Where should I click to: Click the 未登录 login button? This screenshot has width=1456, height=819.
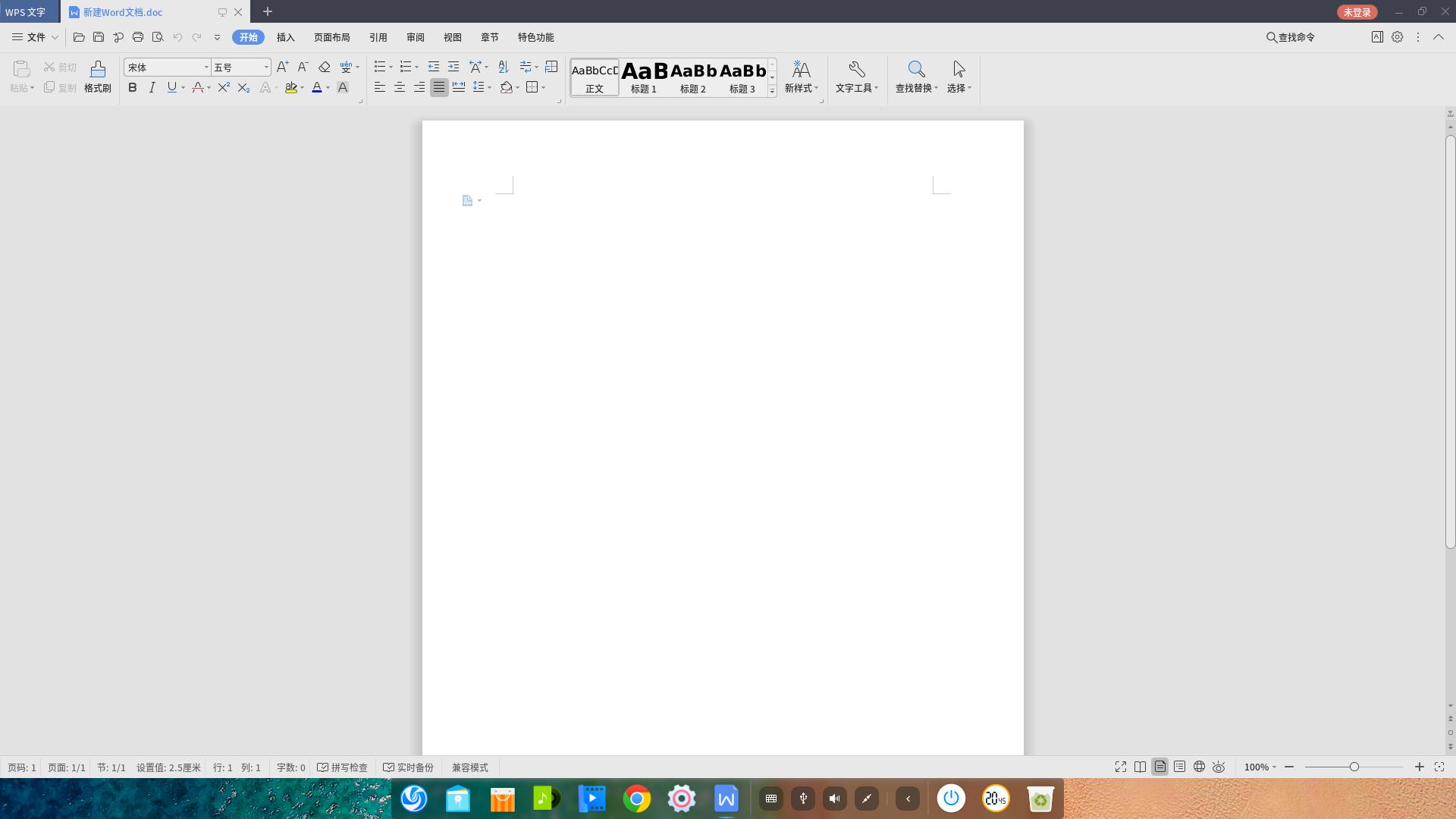point(1357,12)
